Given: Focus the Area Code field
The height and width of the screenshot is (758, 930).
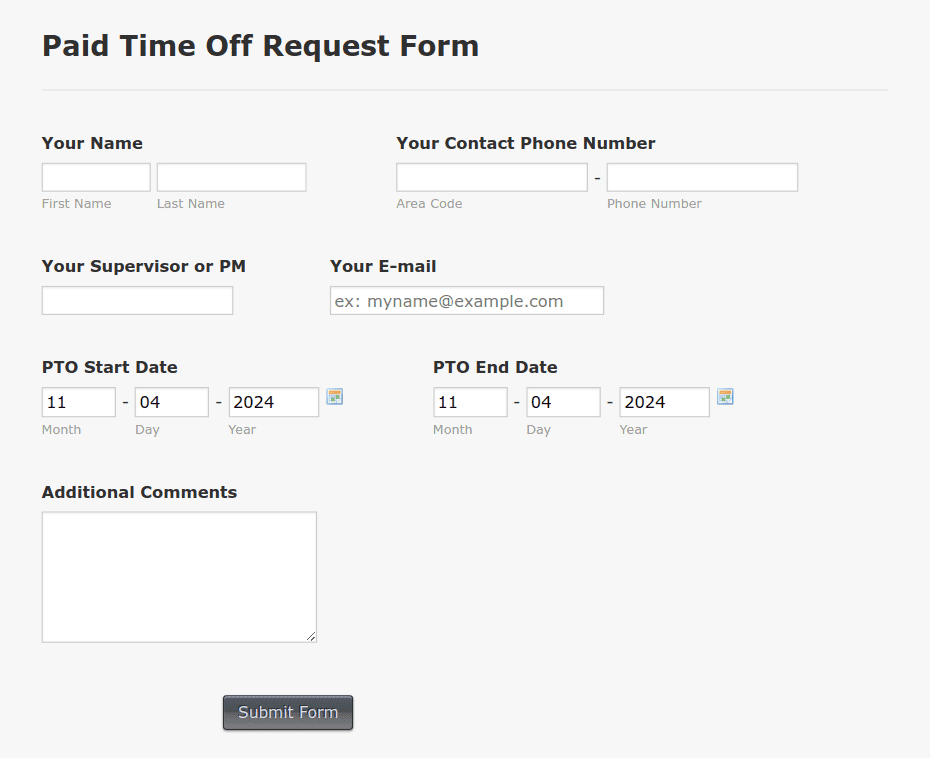Looking at the screenshot, I should pyautogui.click(x=491, y=176).
